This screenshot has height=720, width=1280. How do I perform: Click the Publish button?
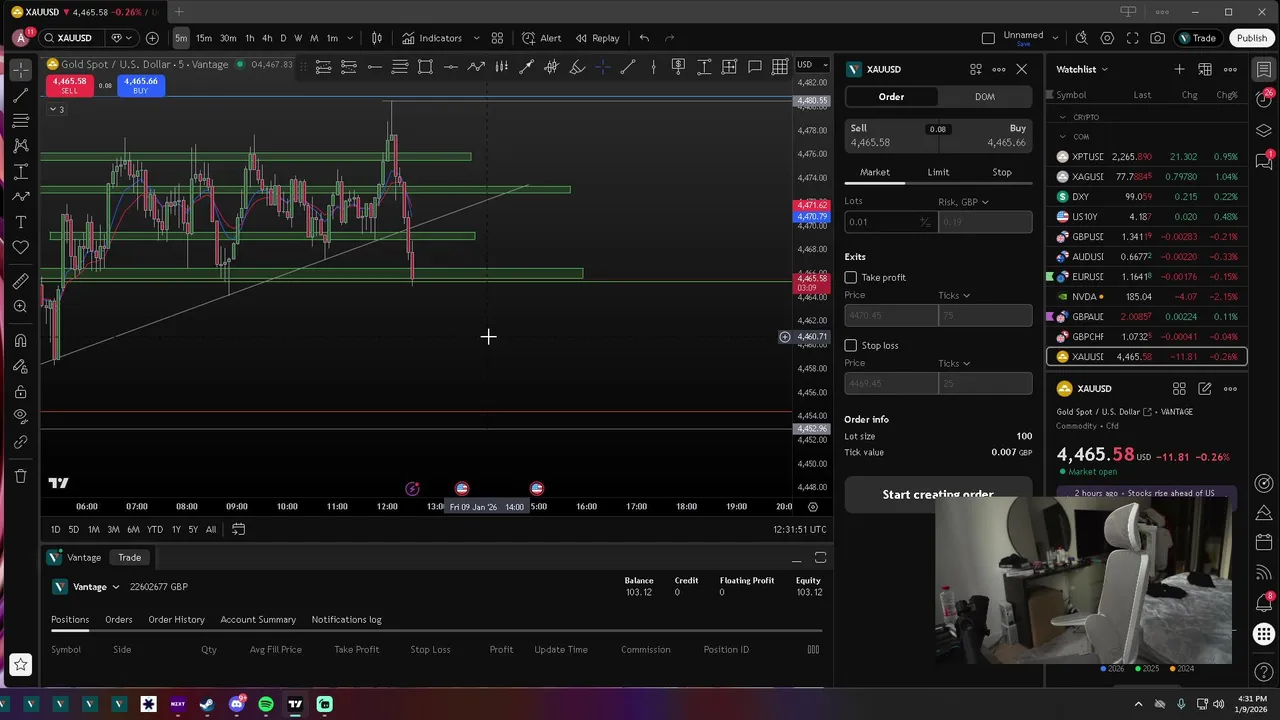1251,38
